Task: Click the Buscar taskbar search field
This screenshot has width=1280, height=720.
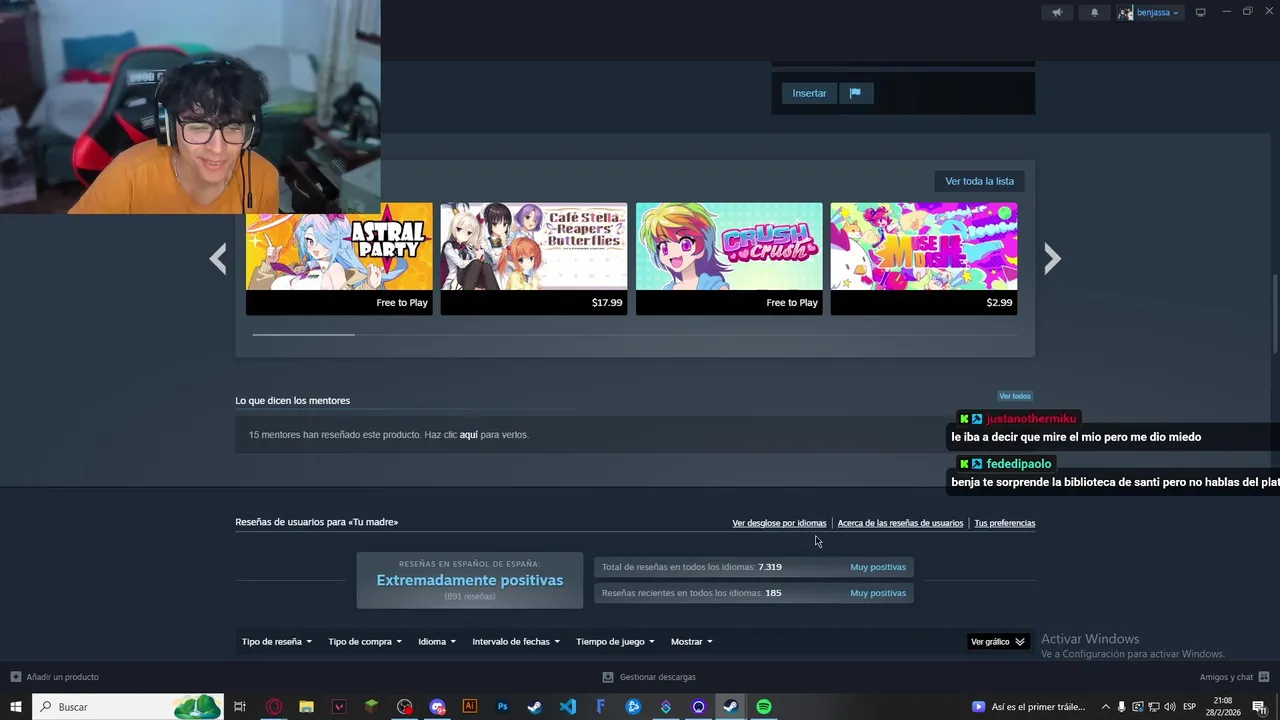Action: [128, 707]
